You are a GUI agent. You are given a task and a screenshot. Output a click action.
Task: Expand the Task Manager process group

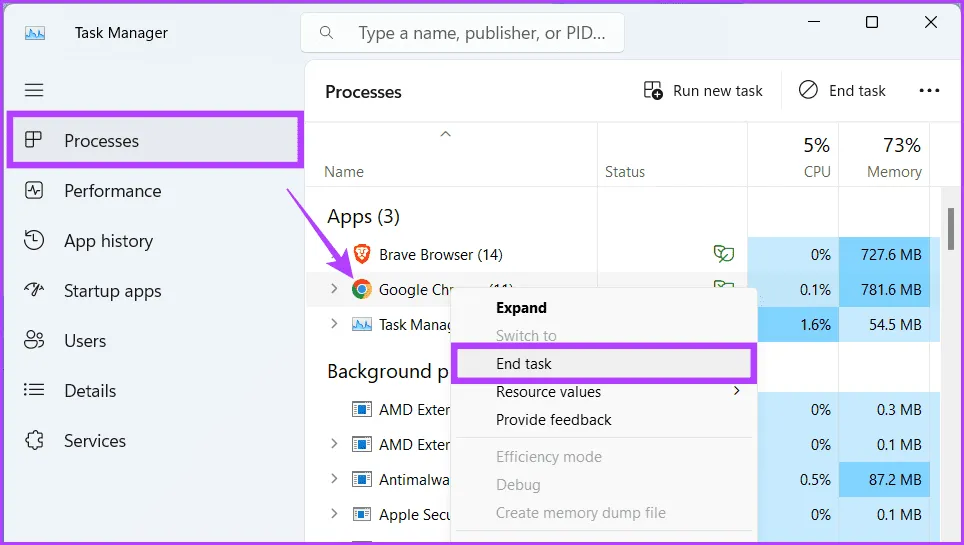pos(335,324)
